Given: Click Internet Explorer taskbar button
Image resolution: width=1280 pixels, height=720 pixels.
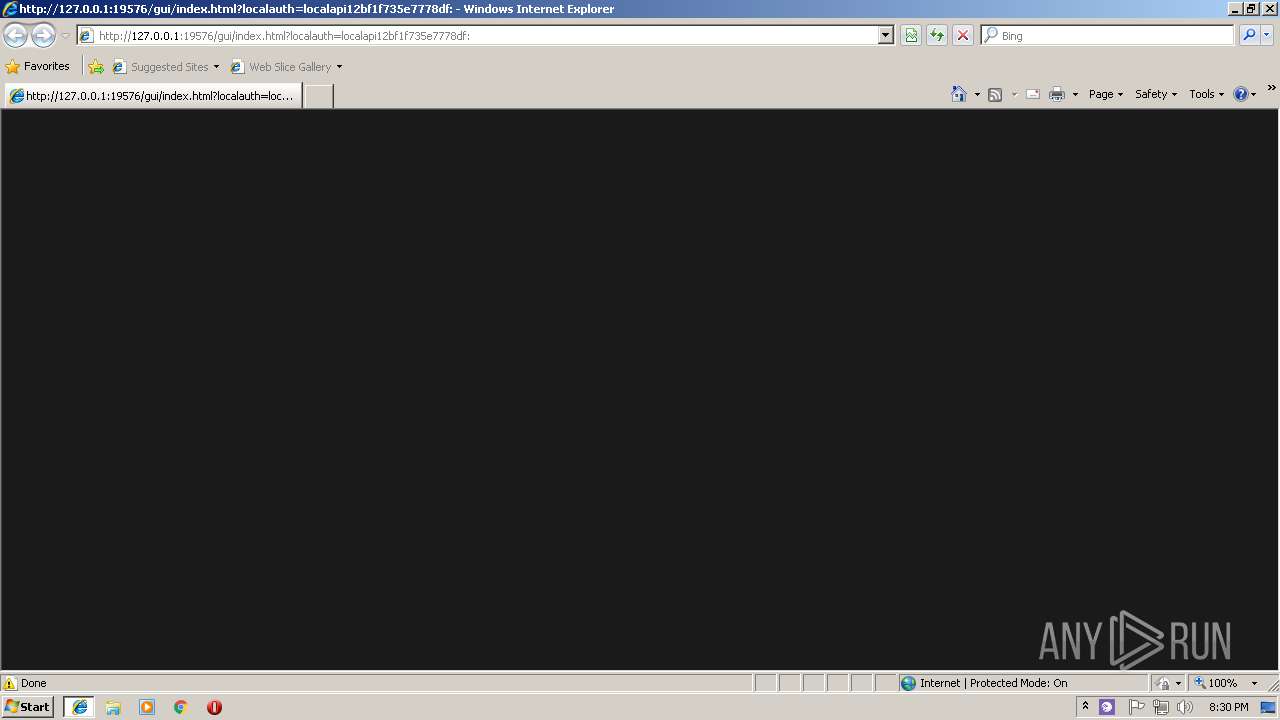Looking at the screenshot, I should [79, 707].
